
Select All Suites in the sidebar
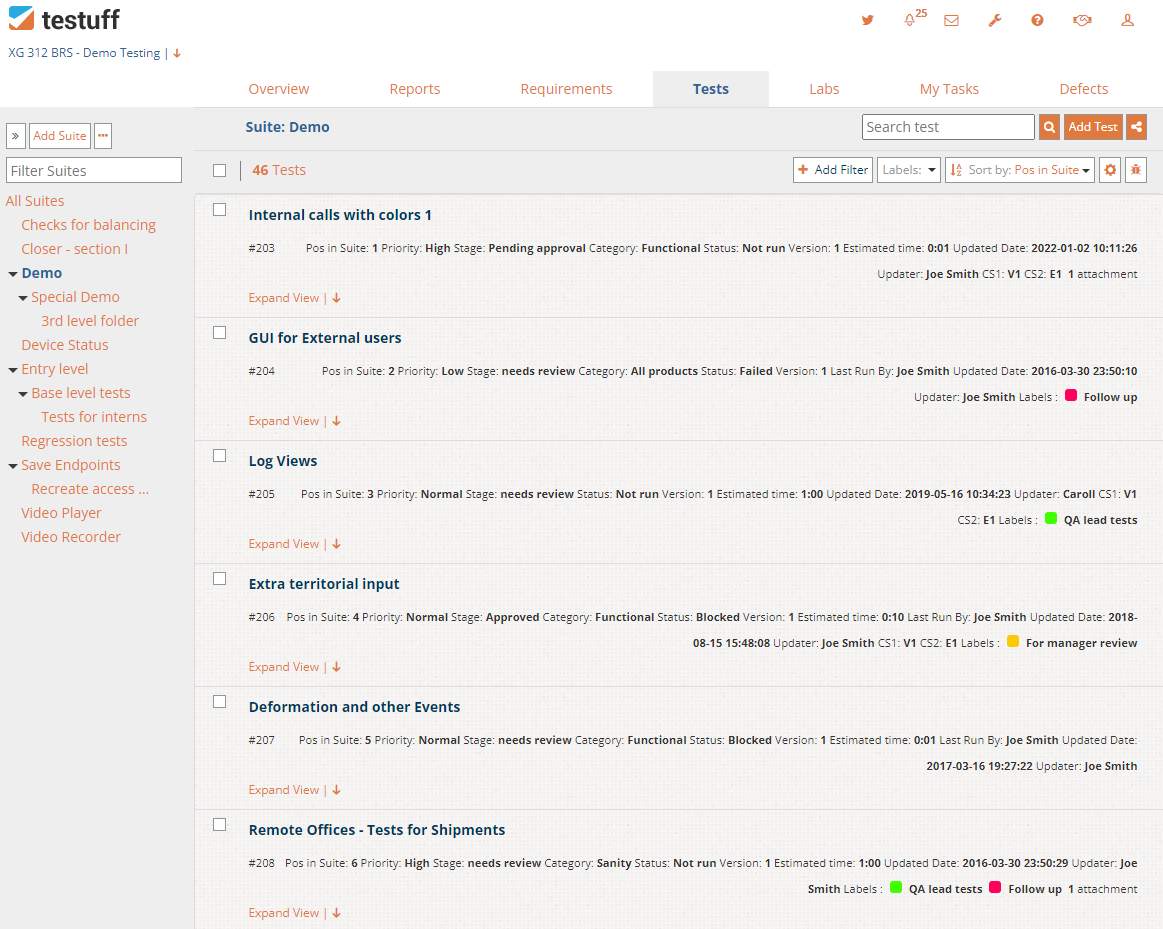pos(35,201)
